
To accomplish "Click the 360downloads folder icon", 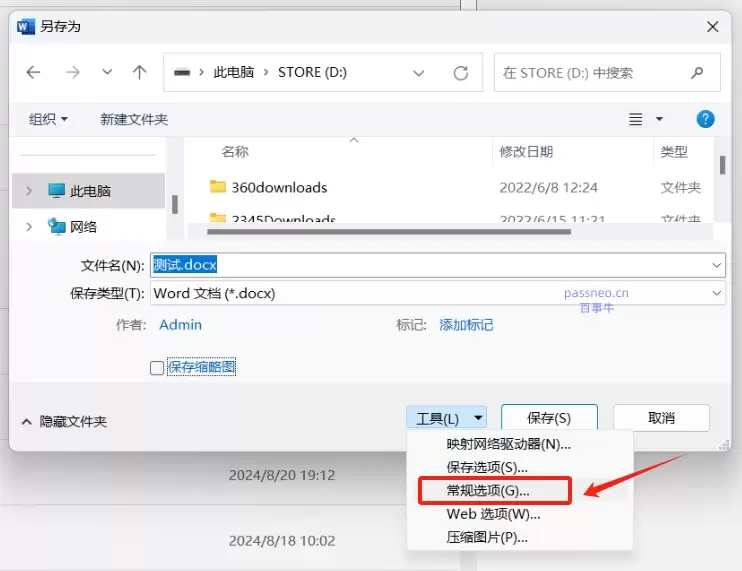I will tap(218, 186).
